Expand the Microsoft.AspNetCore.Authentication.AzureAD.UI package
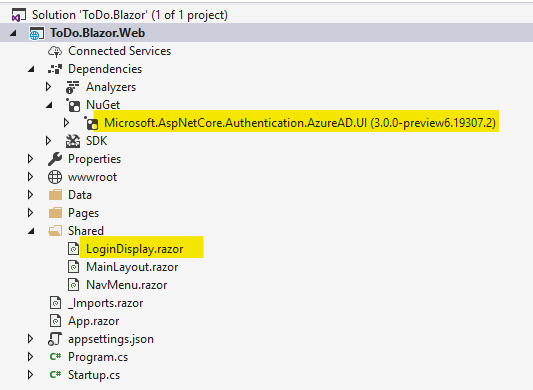 click(67, 123)
